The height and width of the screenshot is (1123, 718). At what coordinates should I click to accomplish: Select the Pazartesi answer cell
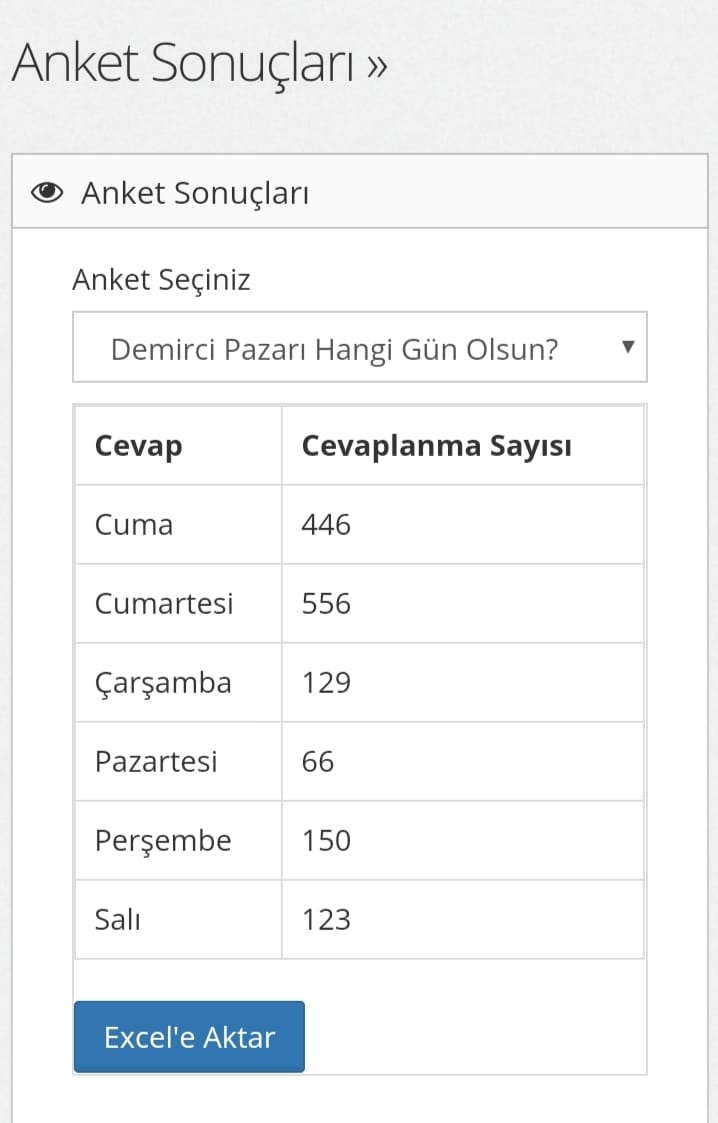156,761
